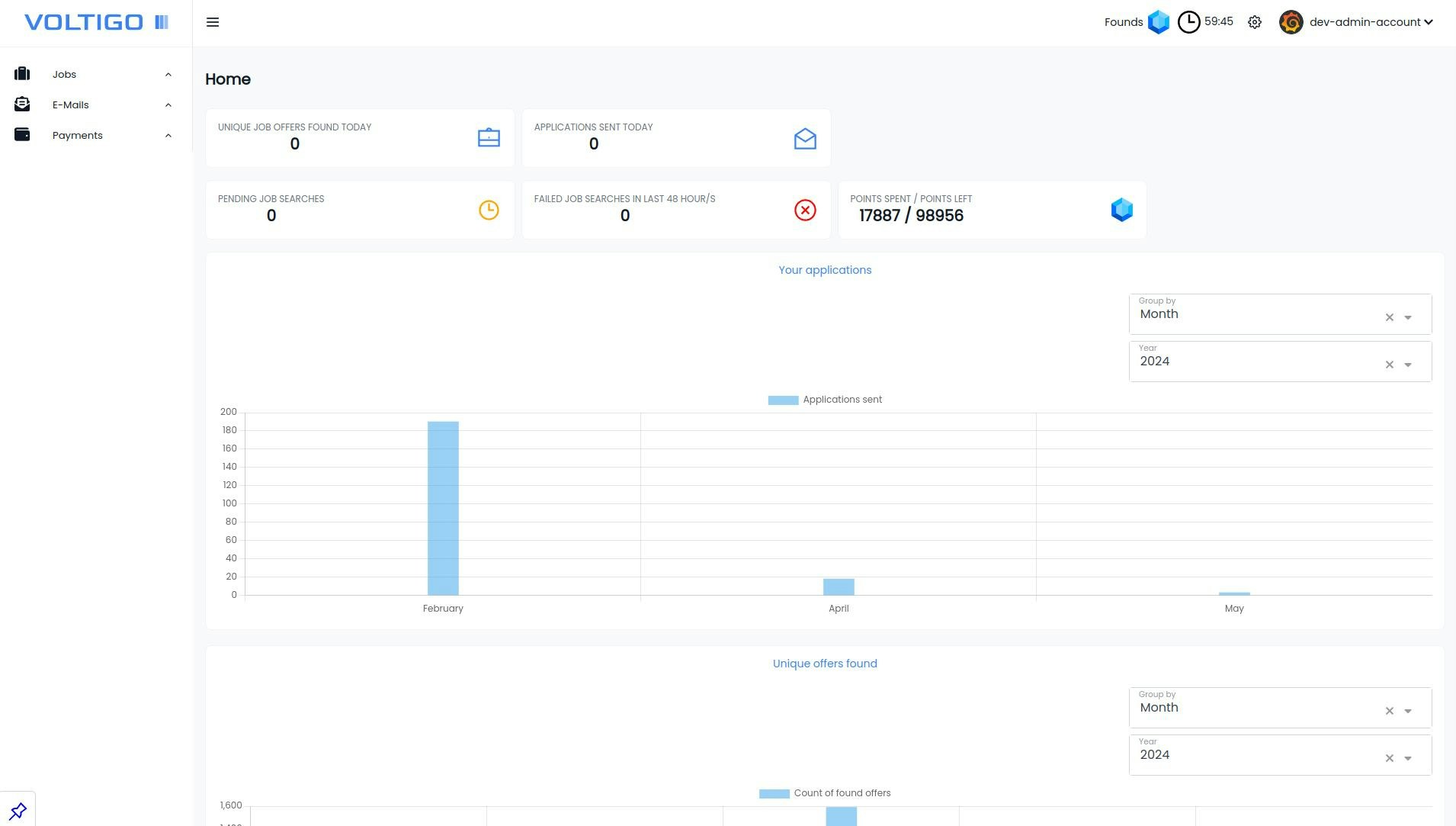The height and width of the screenshot is (826, 1456).
Task: Click Unique Job Offers Found Today label
Action: [x=294, y=127]
